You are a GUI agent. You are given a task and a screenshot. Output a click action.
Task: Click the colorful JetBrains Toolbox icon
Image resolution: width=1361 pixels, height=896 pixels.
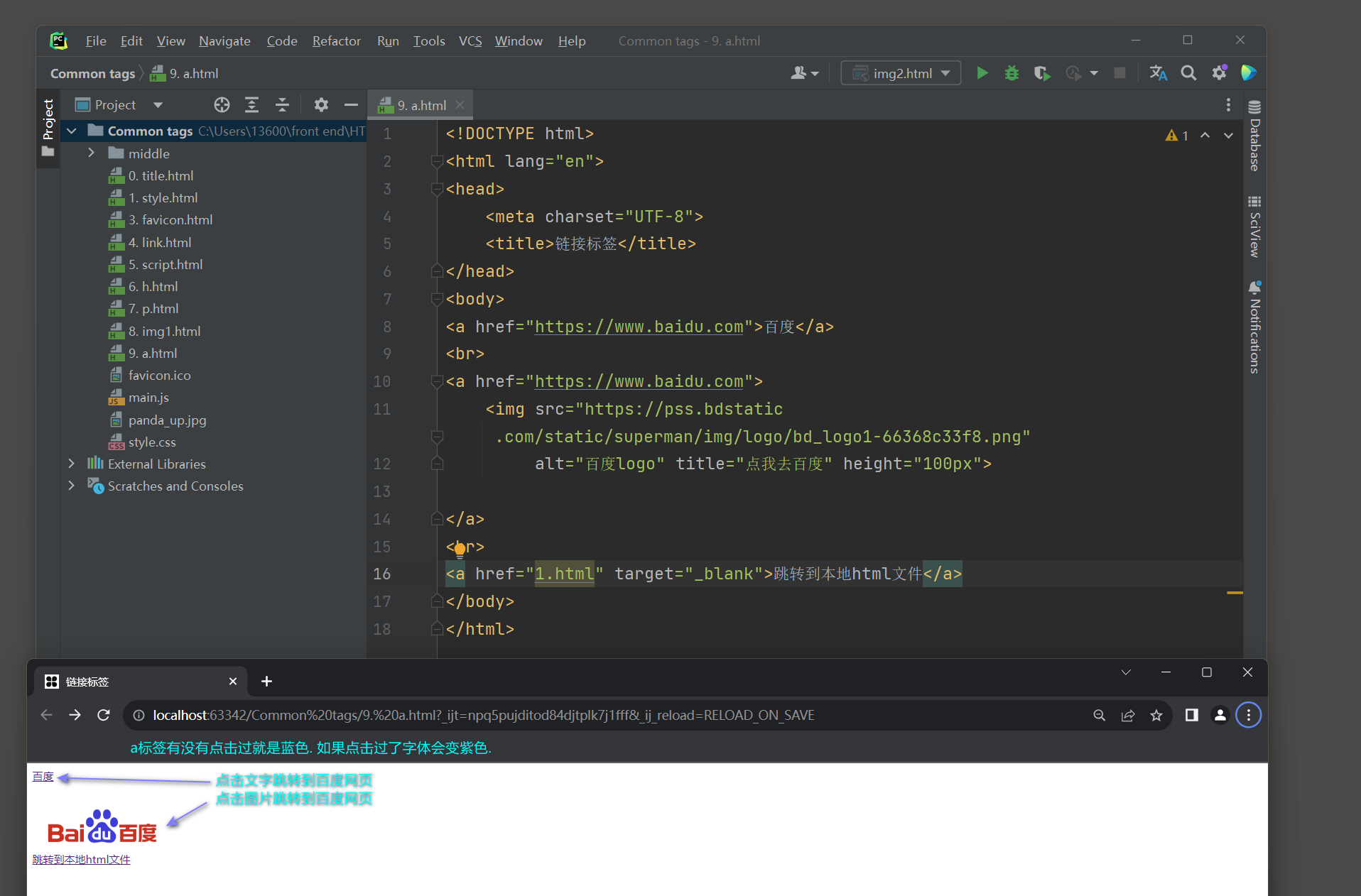[1249, 73]
